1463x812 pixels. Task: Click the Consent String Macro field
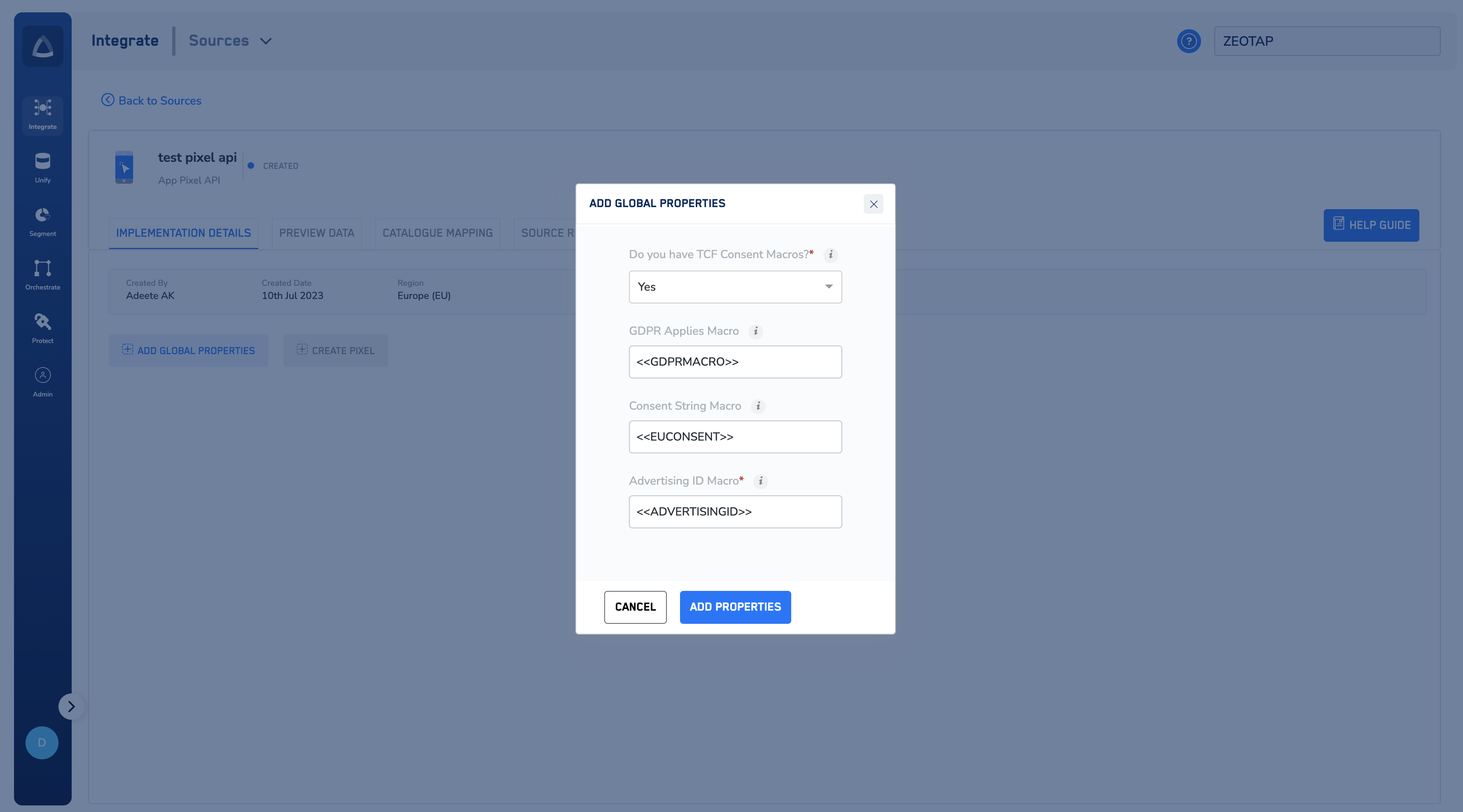(735, 436)
